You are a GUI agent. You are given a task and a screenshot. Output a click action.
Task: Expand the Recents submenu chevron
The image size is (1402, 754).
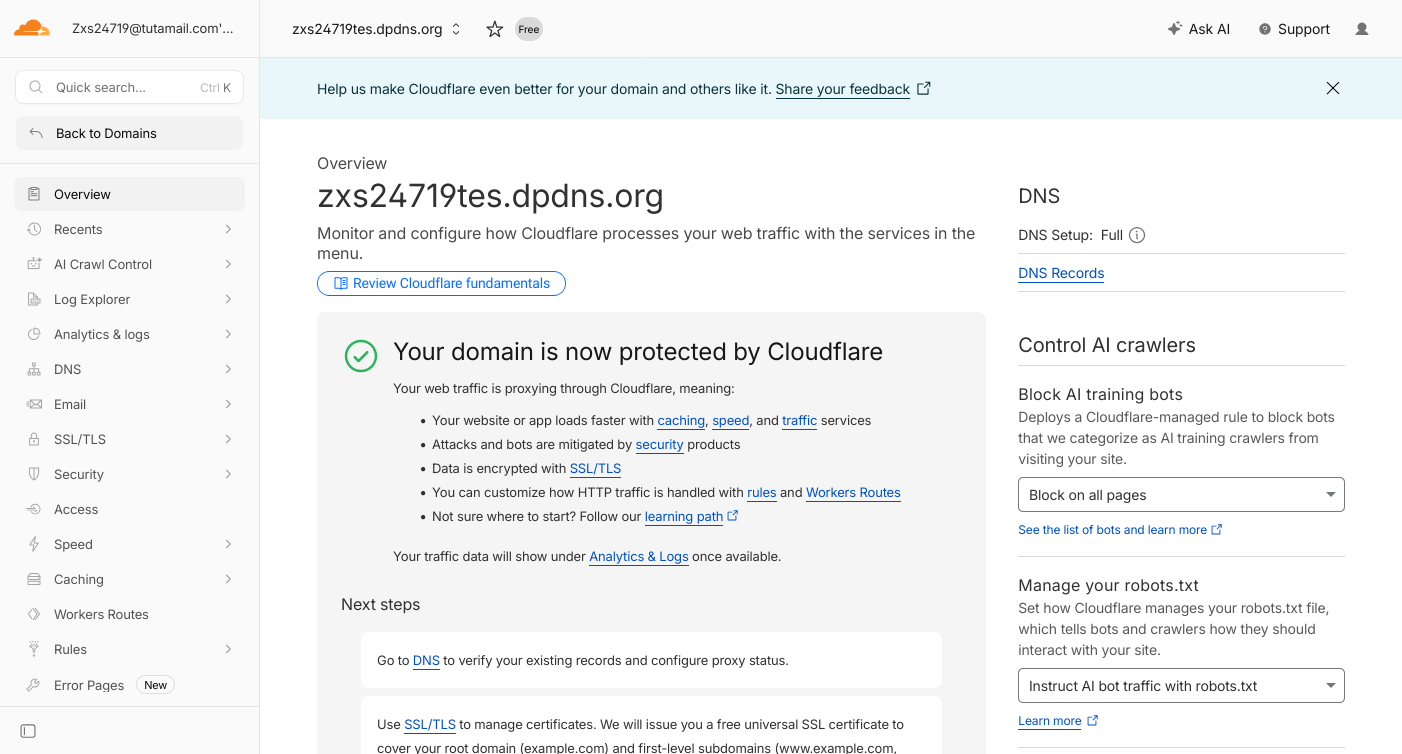229,229
